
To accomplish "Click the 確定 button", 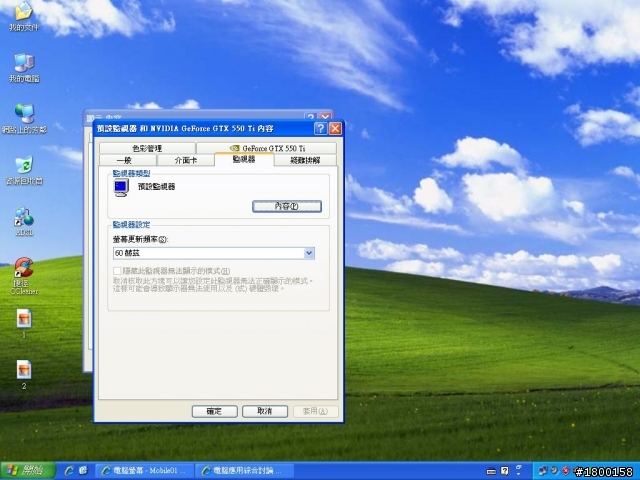I will point(215,411).
